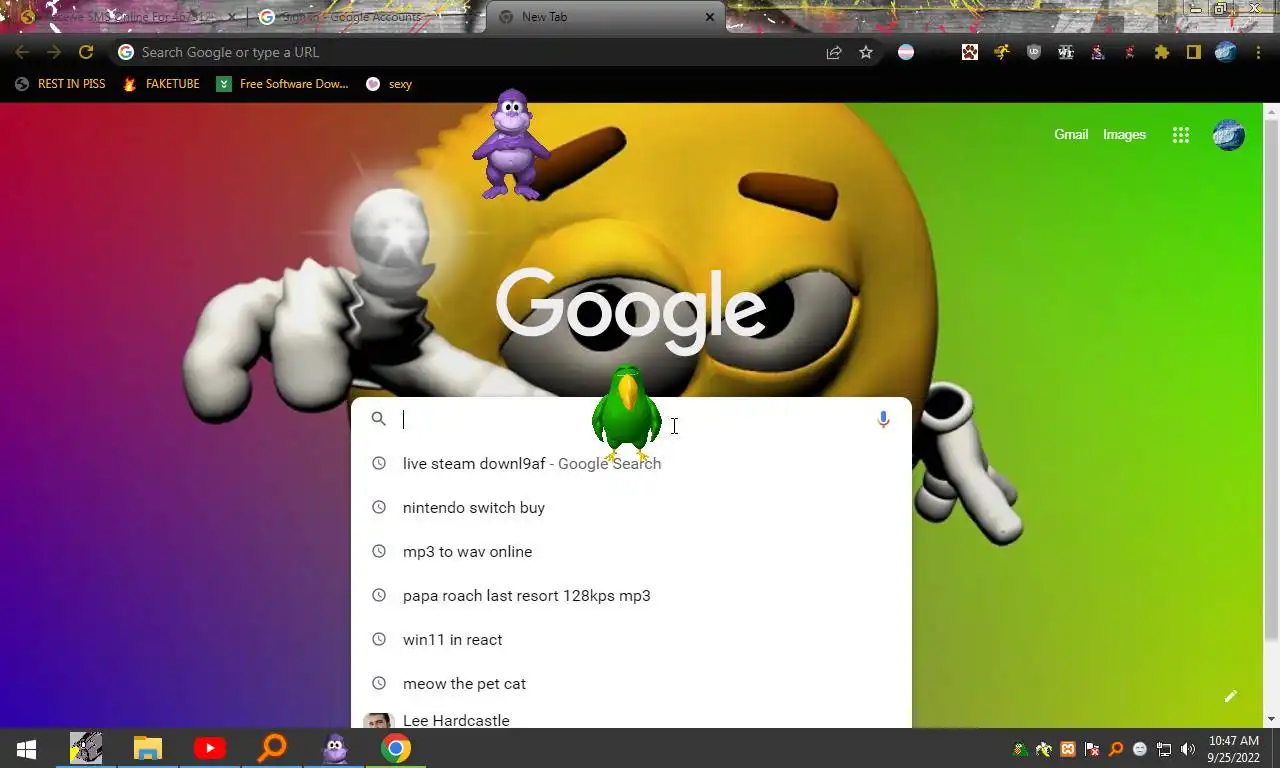Open the uBlock Origin shield extension

1034,52
